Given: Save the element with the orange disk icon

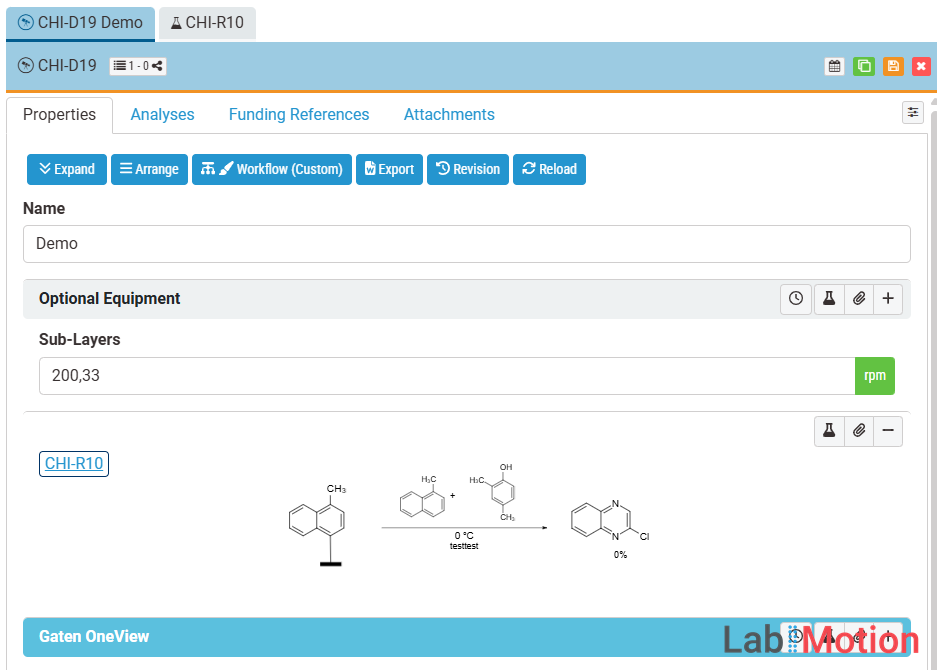Looking at the screenshot, I should [893, 66].
